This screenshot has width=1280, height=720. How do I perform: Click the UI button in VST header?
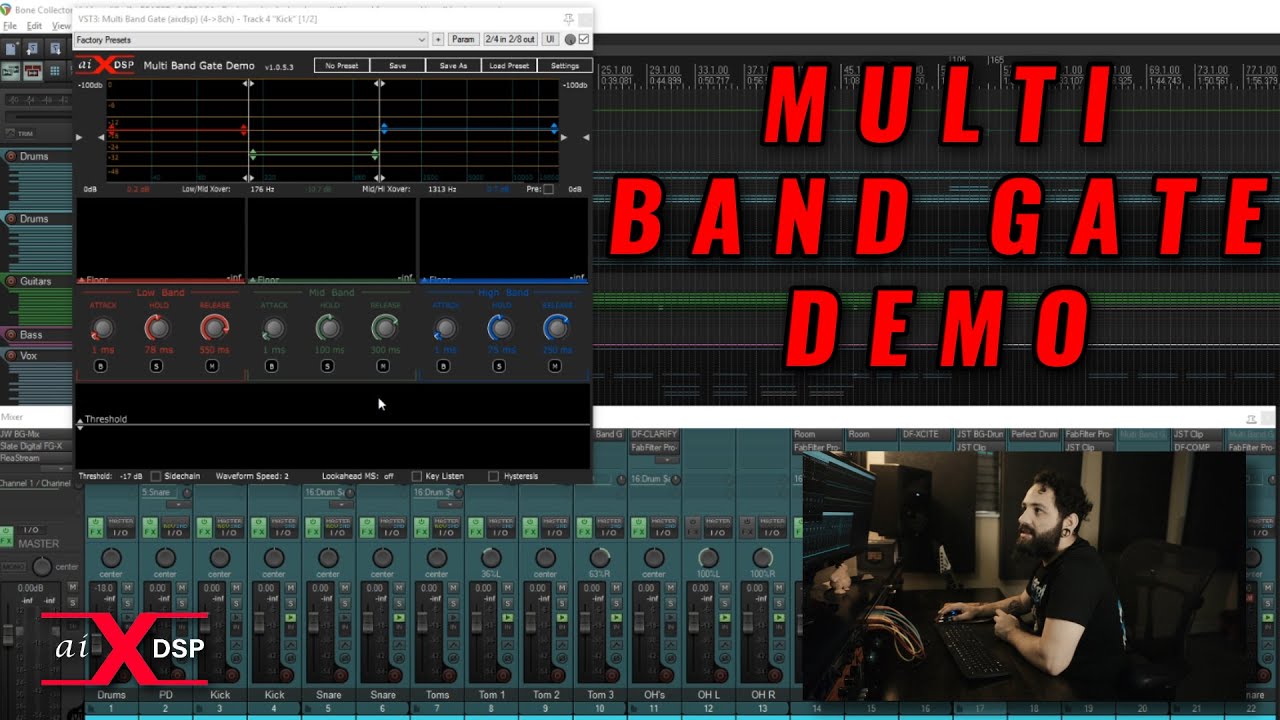(550, 39)
